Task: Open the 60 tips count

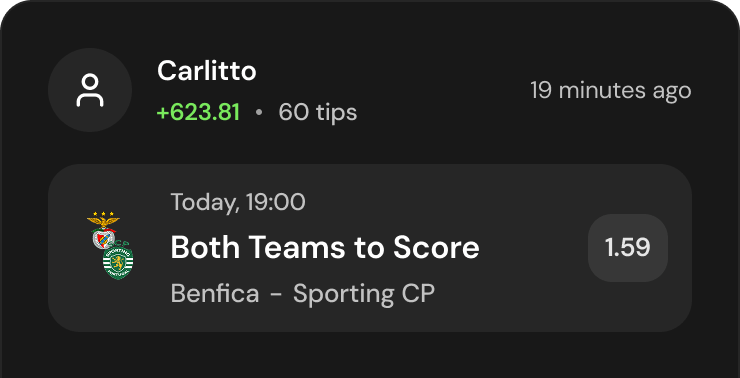Action: 318,113
